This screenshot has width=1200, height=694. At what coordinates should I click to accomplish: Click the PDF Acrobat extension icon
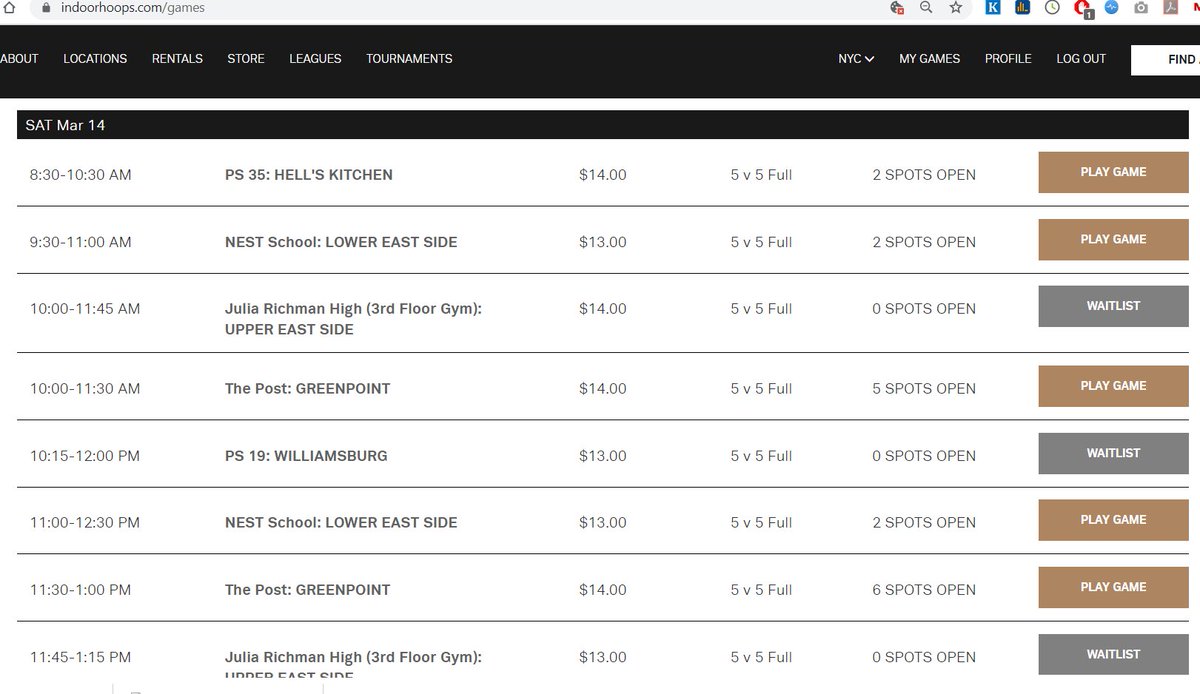pyautogui.click(x=1170, y=7)
